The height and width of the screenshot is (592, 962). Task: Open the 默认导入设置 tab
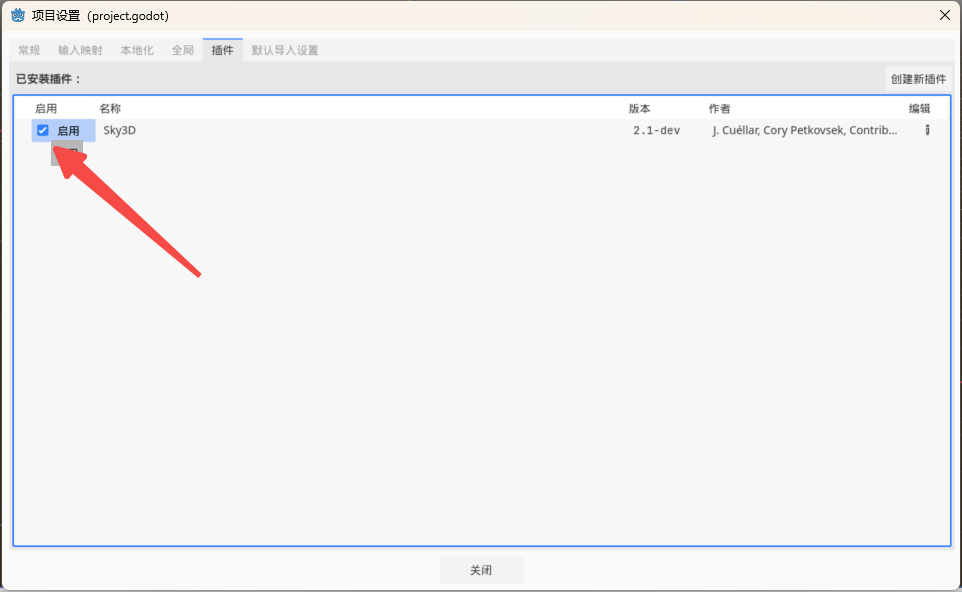coord(285,50)
